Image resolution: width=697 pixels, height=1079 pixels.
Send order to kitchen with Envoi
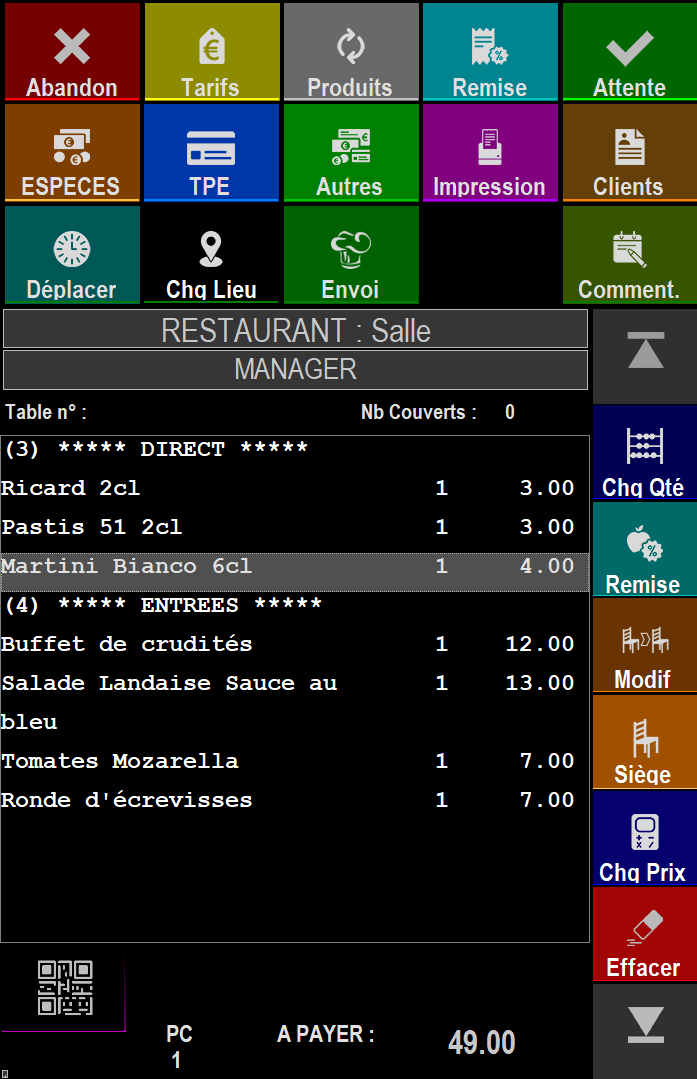point(351,255)
